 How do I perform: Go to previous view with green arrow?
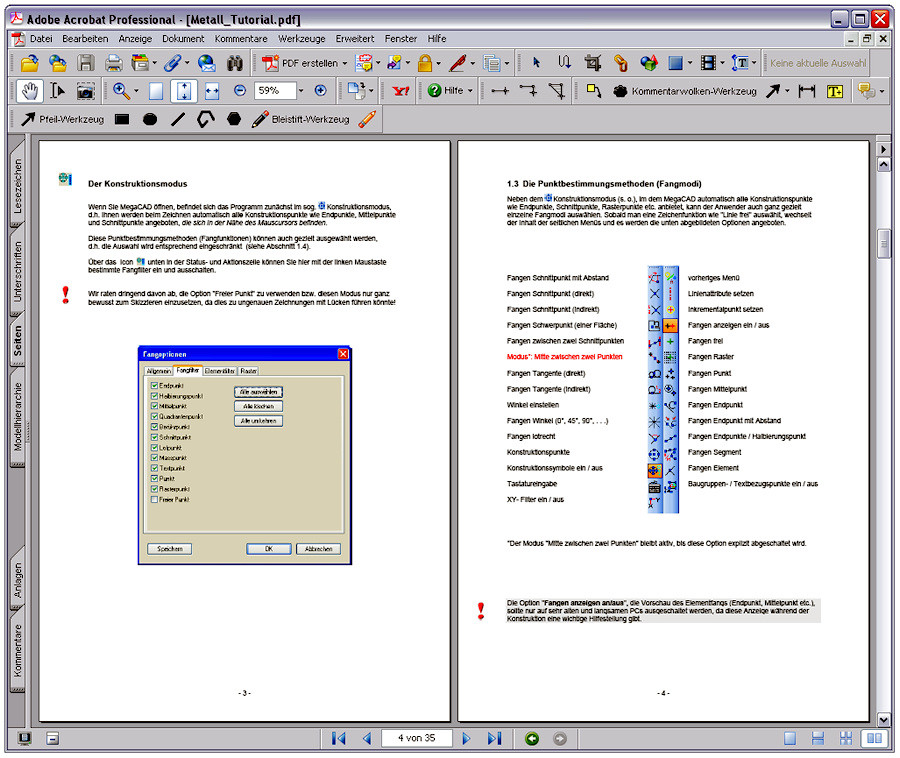532,738
